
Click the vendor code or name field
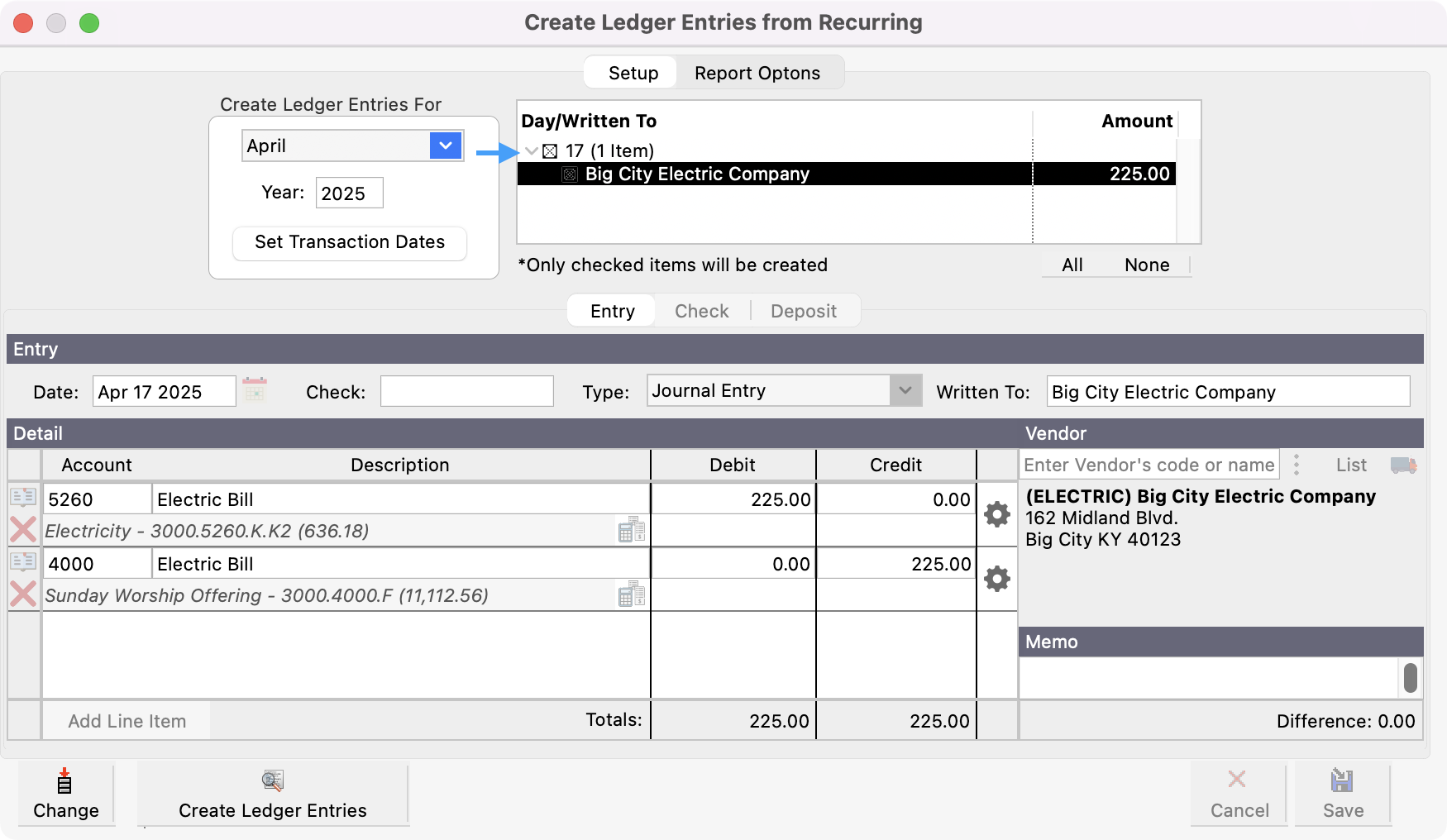1149,465
